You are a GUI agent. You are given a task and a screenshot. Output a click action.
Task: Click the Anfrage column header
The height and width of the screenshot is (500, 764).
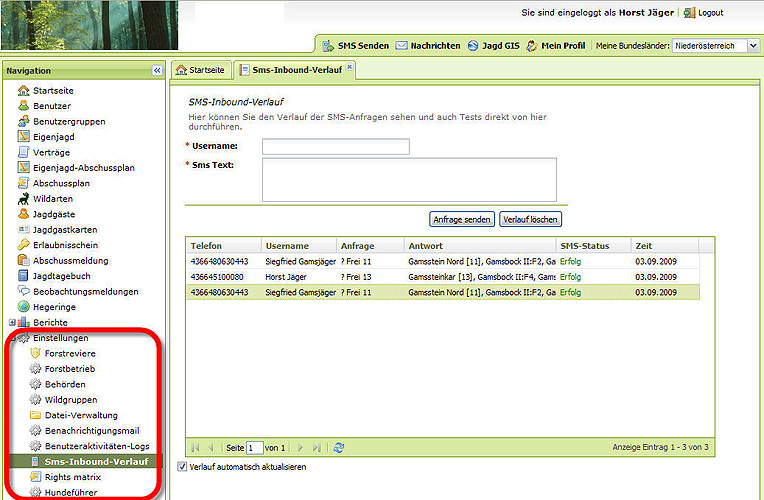[370, 246]
